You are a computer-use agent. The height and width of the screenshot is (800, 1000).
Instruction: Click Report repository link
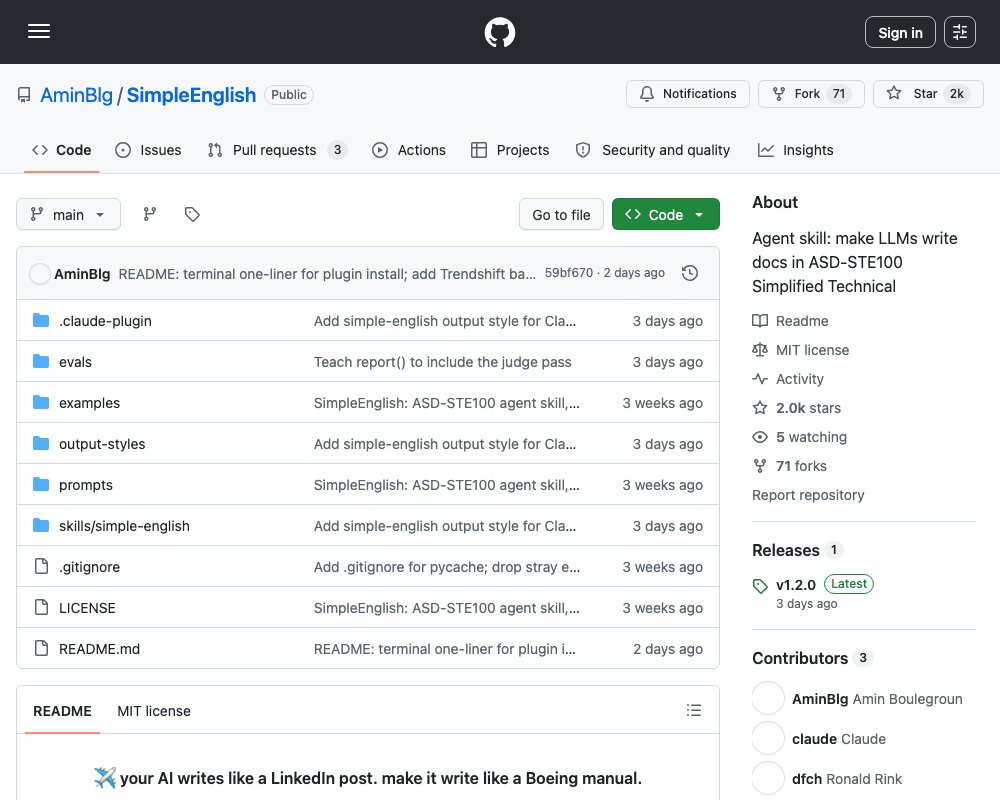808,495
